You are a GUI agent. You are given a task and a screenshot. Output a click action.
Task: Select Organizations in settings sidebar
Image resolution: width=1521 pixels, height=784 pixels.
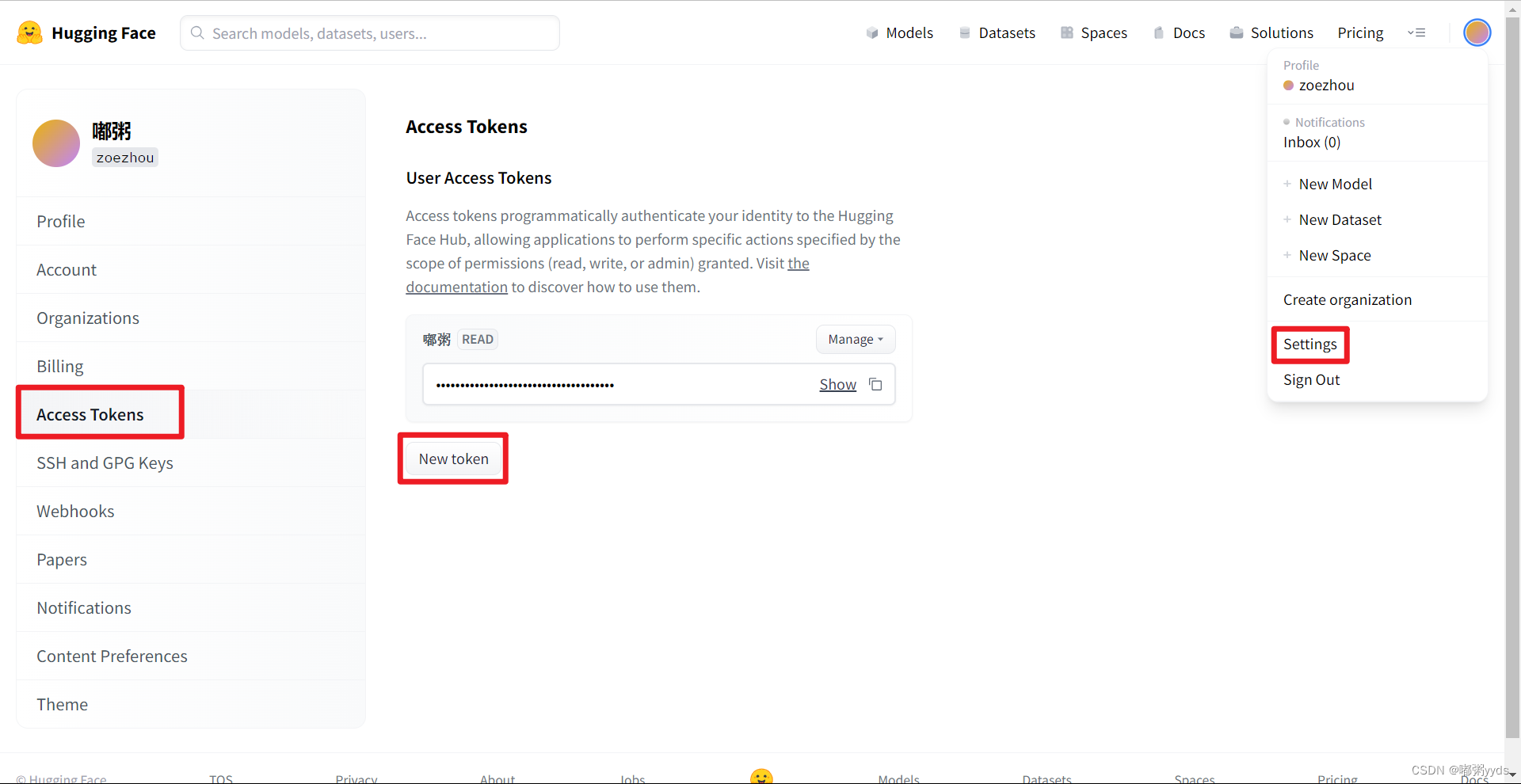[191, 318]
